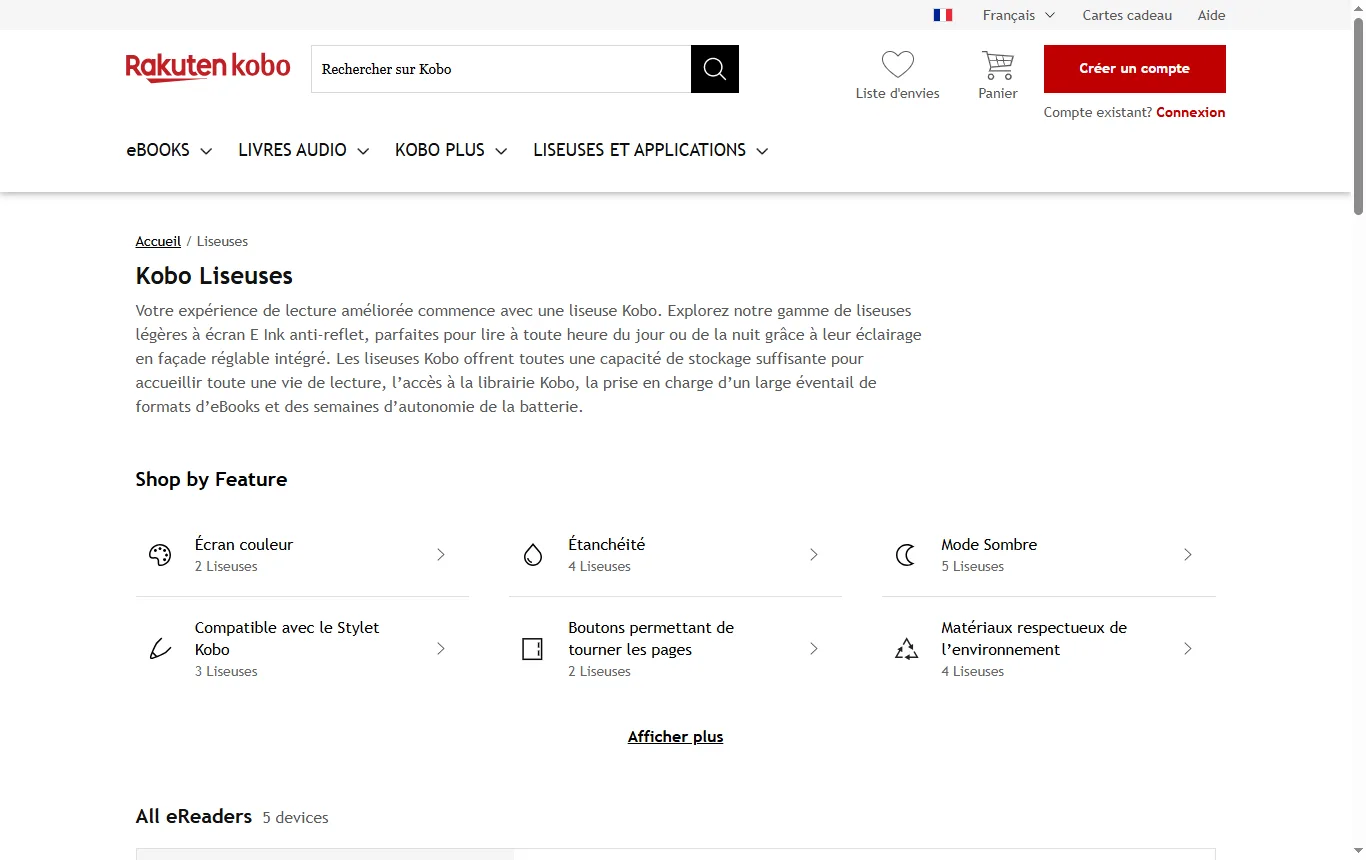Expand the KOBO PLUS menu
The image size is (1366, 860).
(451, 150)
